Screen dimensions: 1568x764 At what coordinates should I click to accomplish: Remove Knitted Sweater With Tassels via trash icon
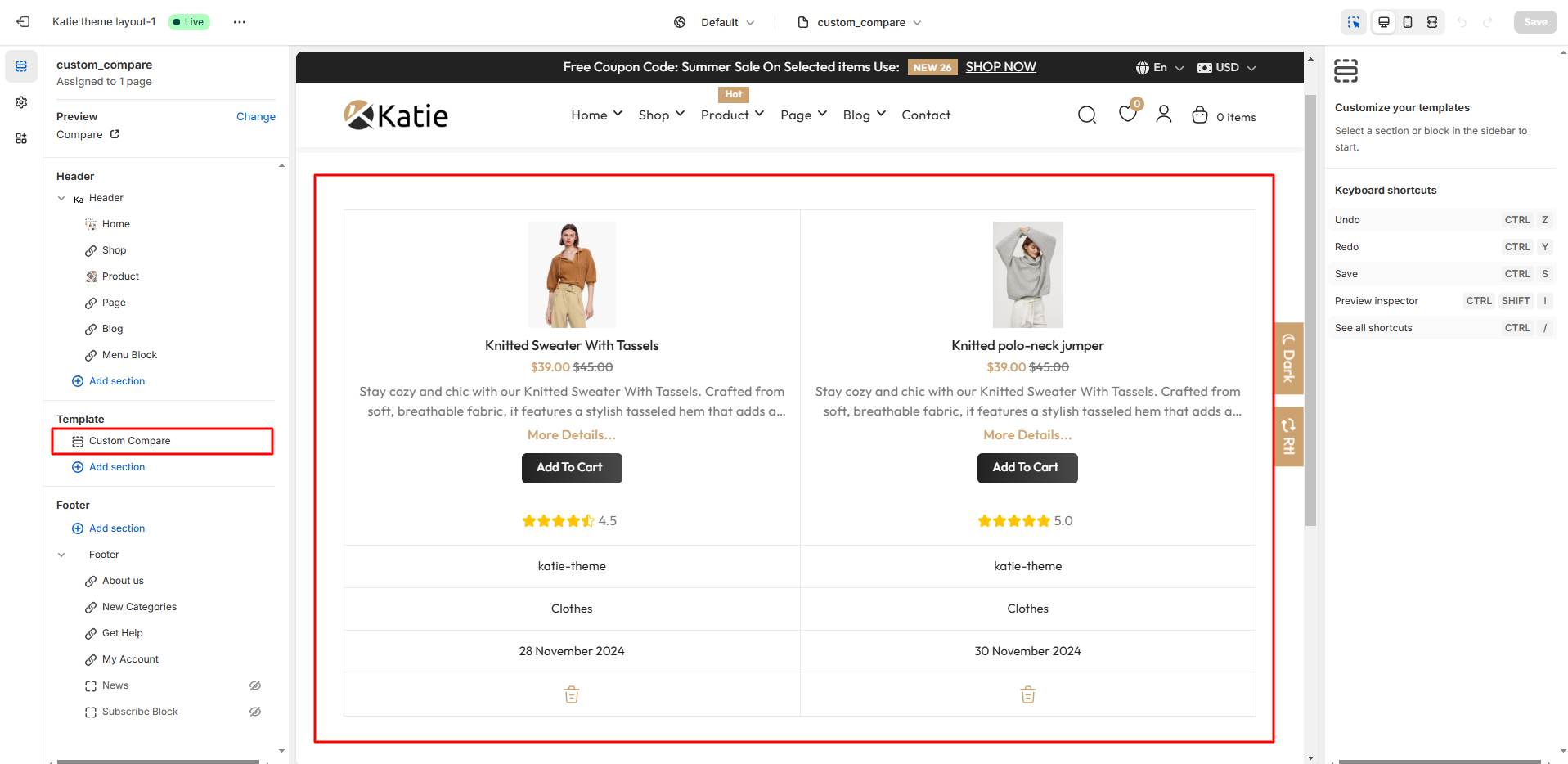tap(572, 694)
